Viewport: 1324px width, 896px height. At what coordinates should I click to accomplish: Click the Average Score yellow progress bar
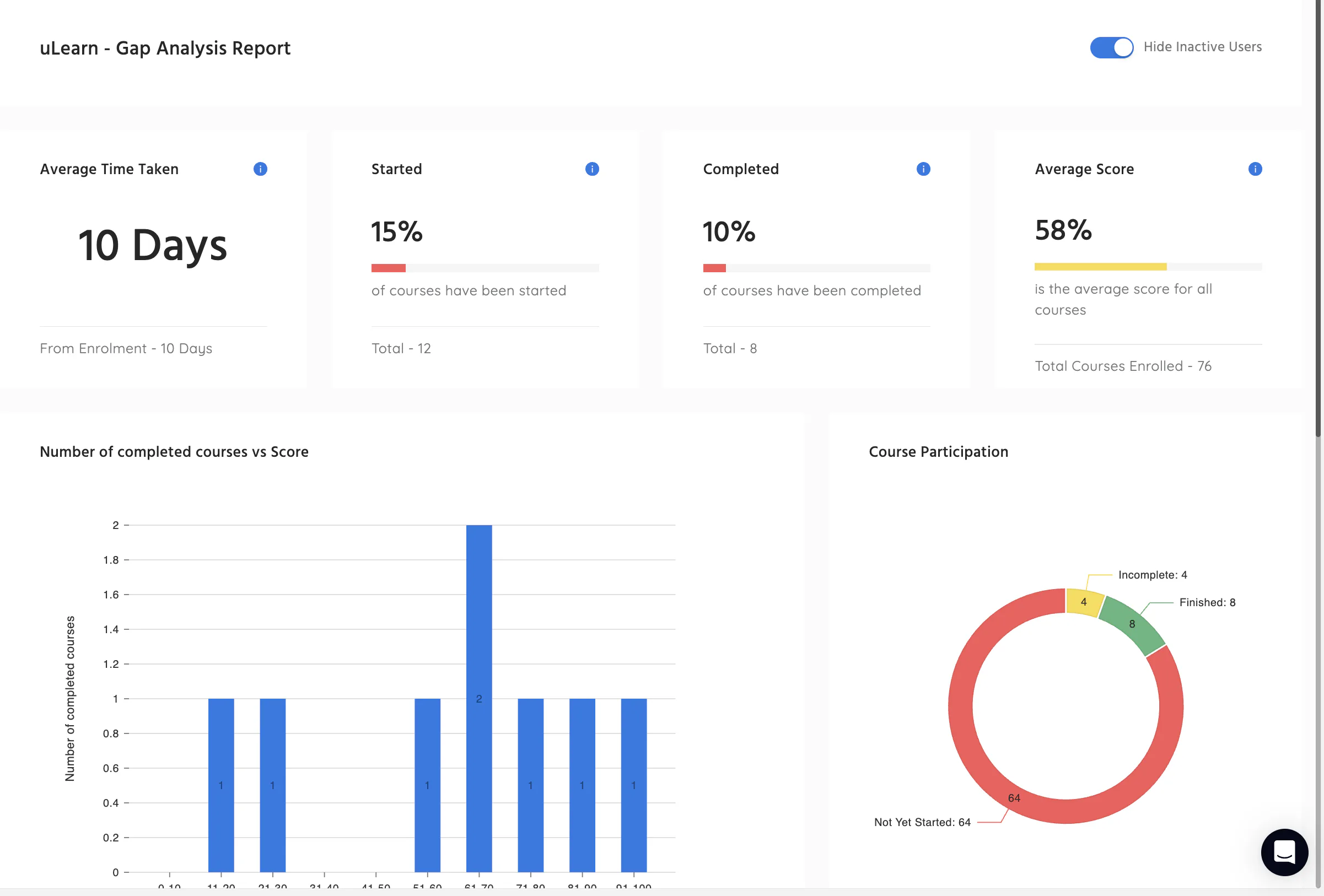tap(1101, 267)
